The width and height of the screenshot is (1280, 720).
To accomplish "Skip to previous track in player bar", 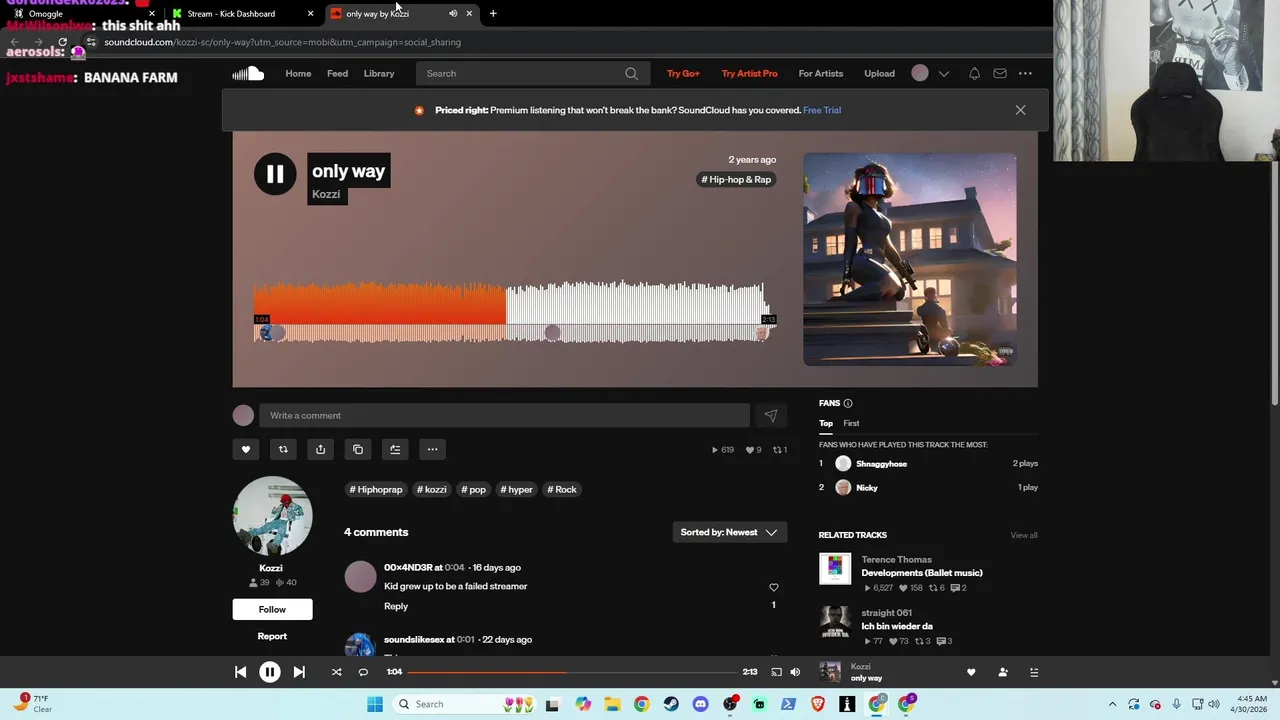I will (x=240, y=672).
